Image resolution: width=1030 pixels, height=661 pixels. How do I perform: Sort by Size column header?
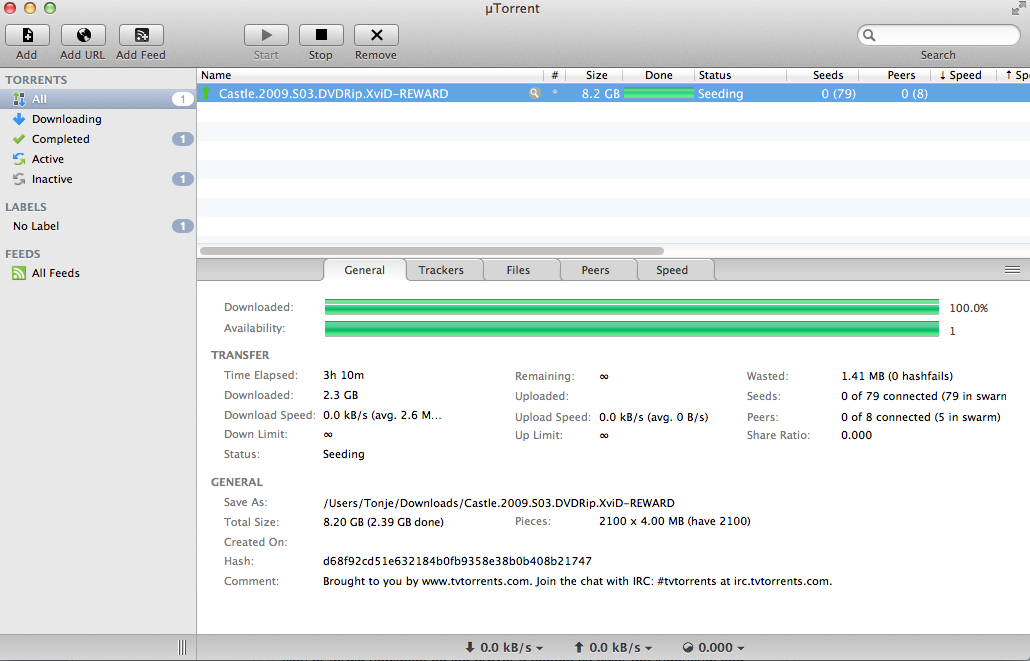pos(594,75)
